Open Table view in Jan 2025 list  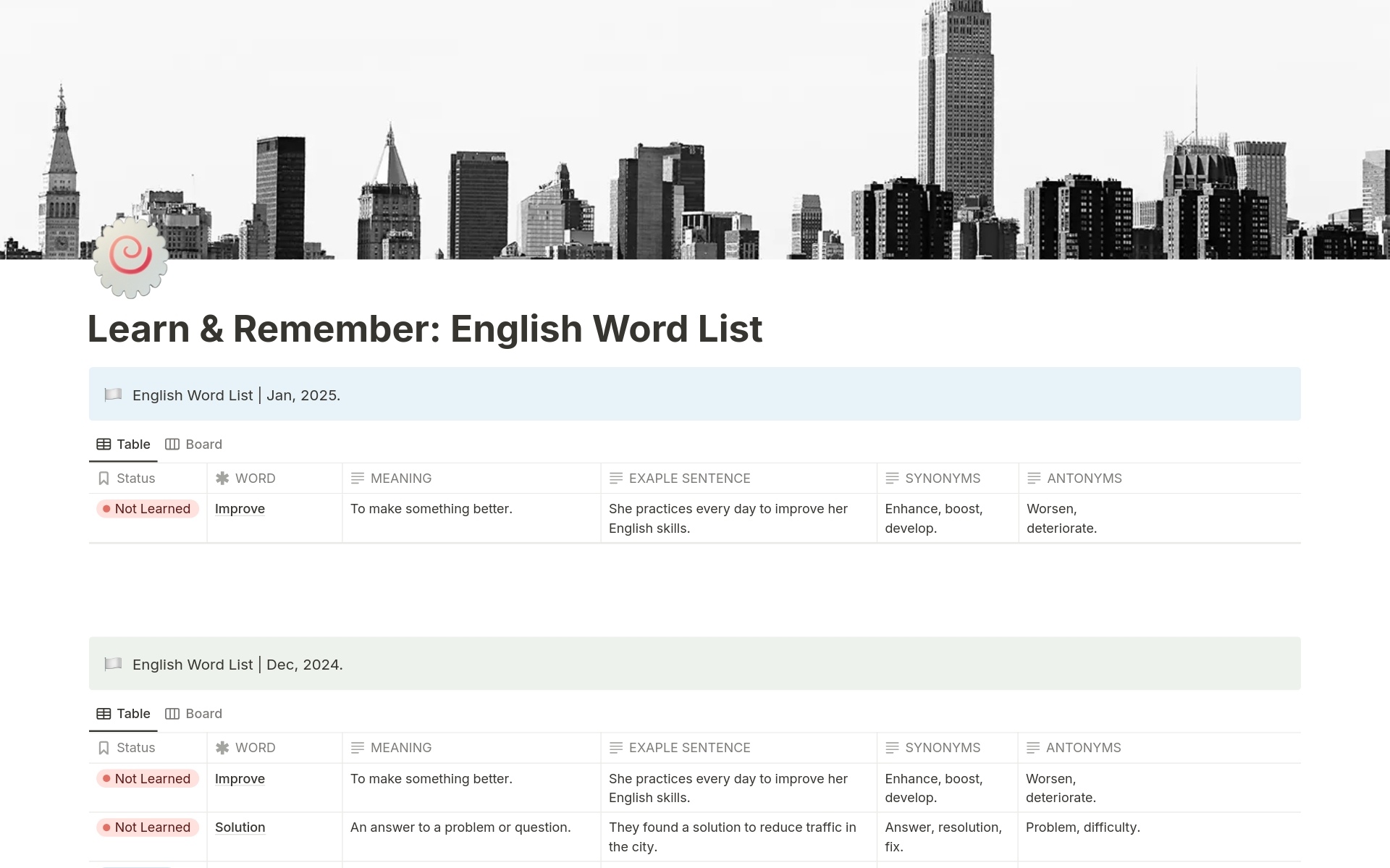(x=123, y=444)
